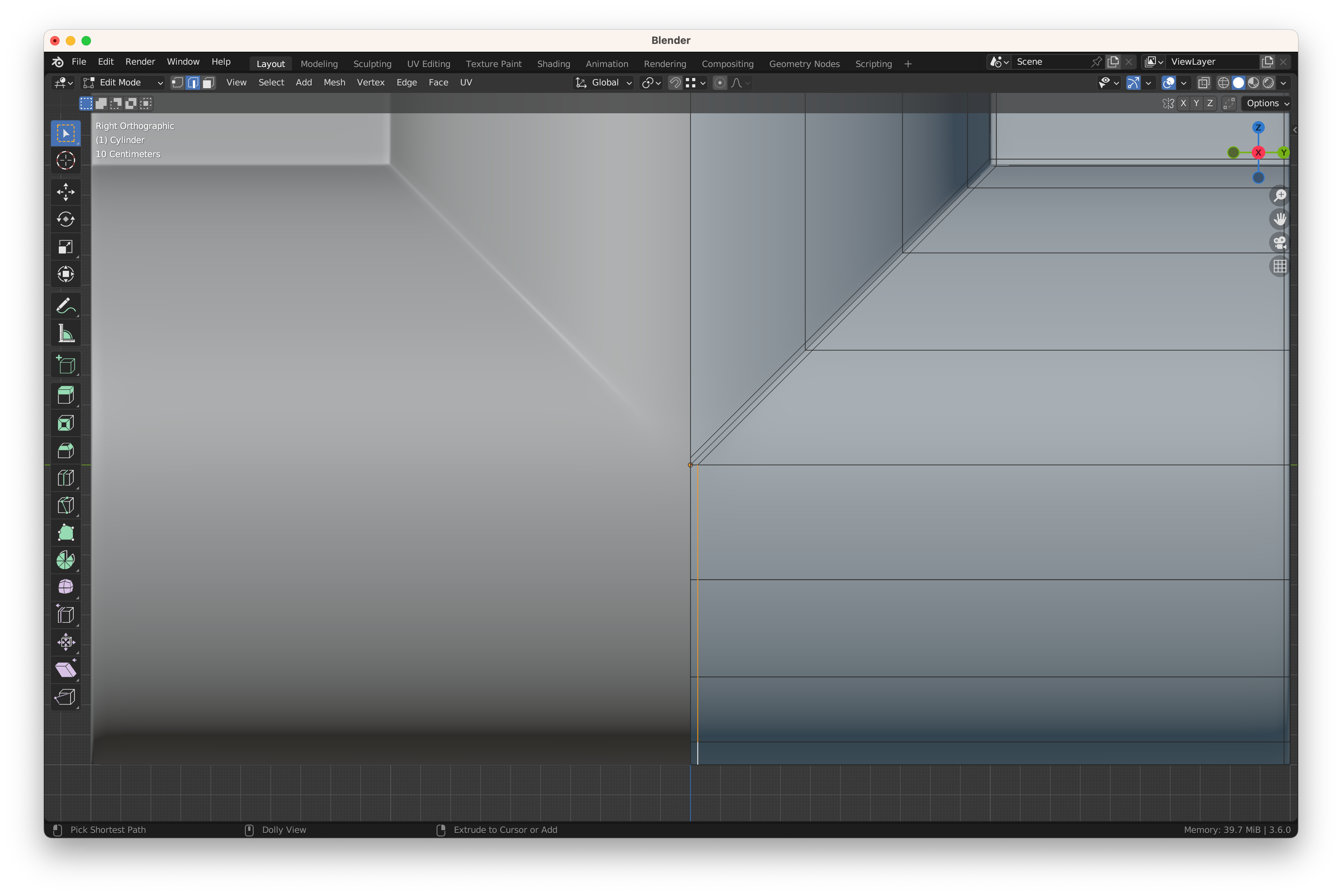Open the editor type dropdown

(x=63, y=83)
